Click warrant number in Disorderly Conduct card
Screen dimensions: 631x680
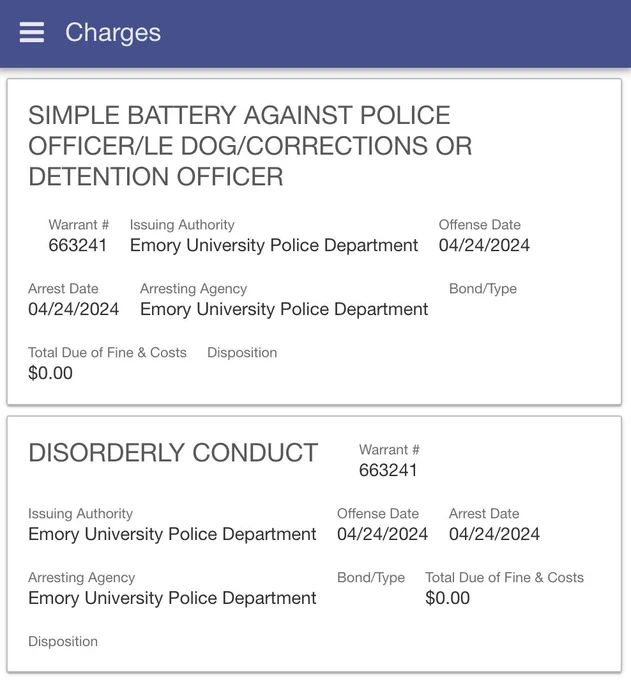[x=388, y=470]
